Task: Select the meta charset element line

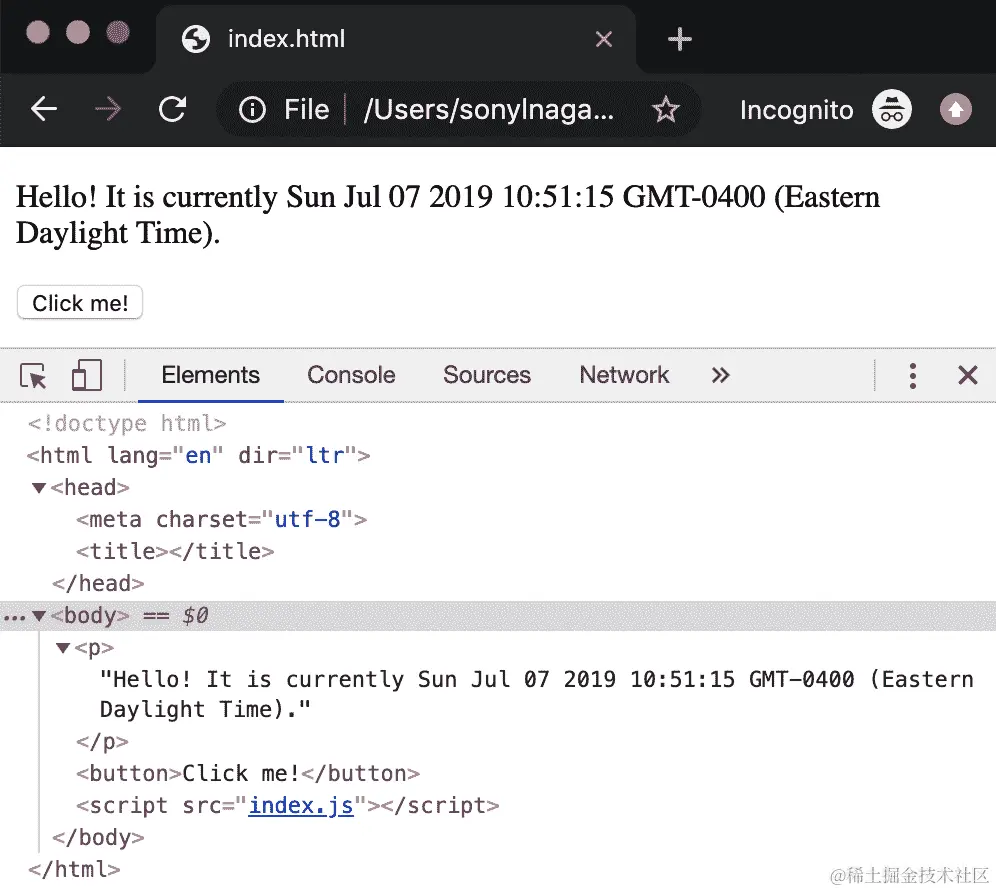Action: [x=221, y=520]
